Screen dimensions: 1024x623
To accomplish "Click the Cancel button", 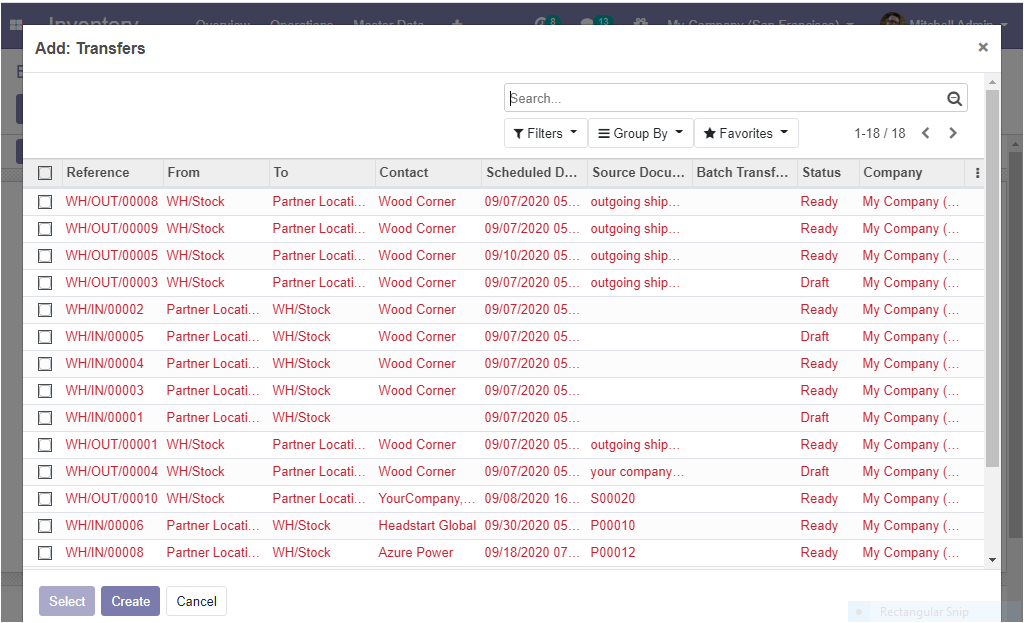I will tap(196, 601).
